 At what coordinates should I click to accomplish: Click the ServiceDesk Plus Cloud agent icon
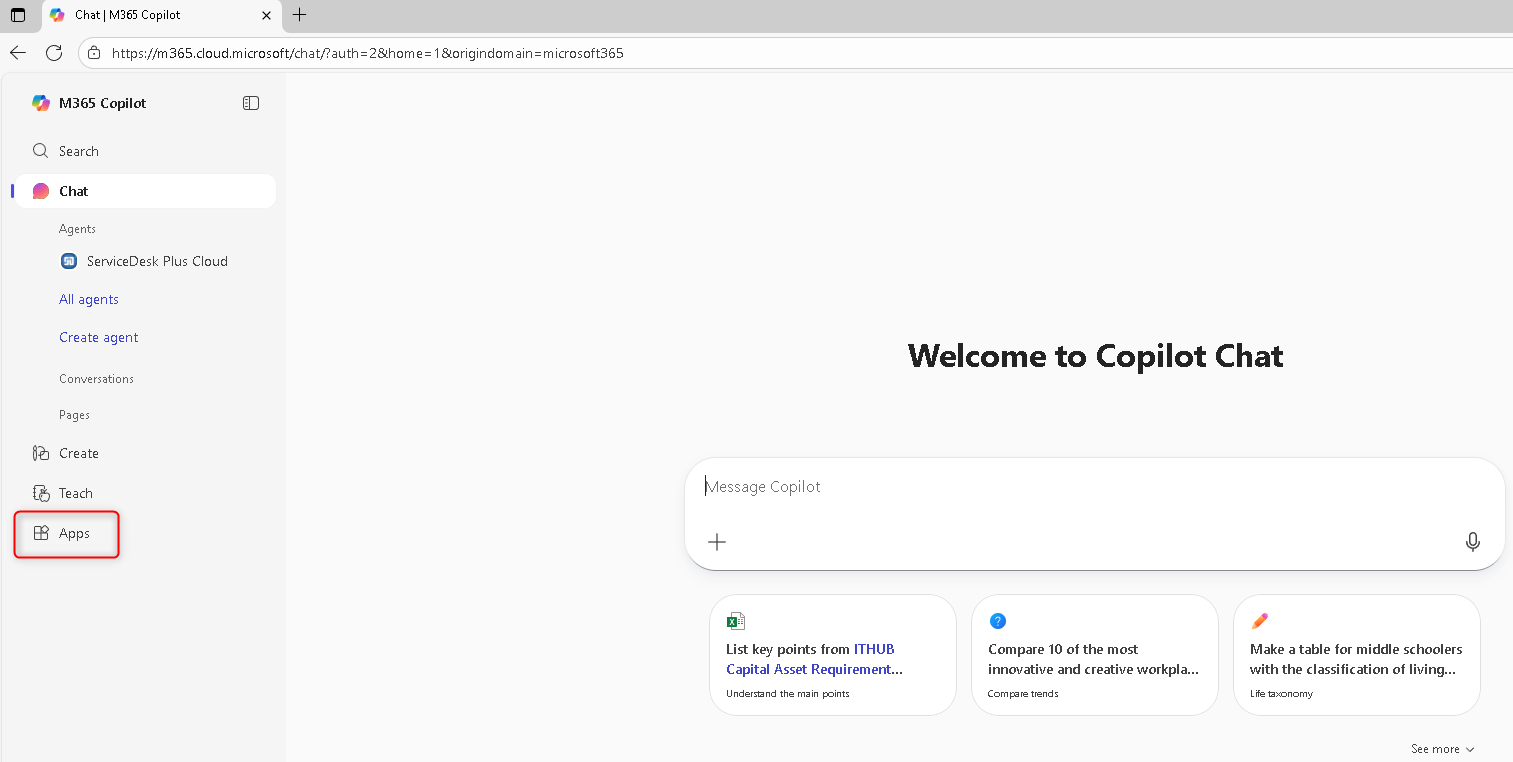point(69,261)
